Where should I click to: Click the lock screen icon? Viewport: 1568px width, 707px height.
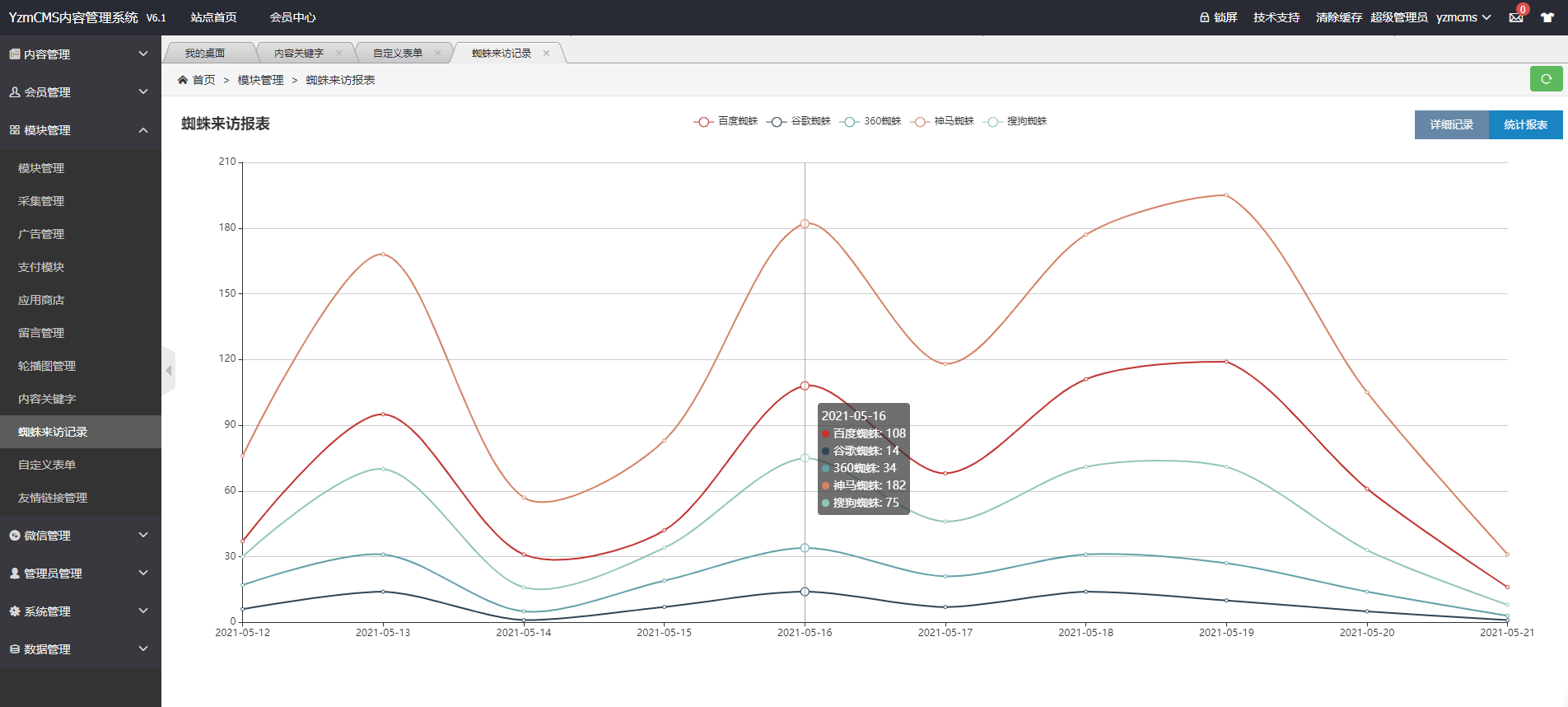[1205, 17]
